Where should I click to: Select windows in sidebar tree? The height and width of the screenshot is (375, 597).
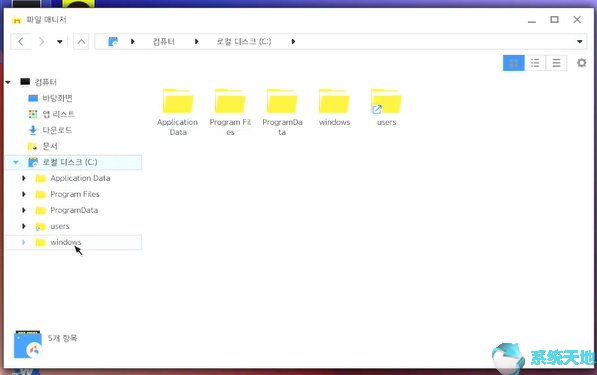tap(65, 242)
